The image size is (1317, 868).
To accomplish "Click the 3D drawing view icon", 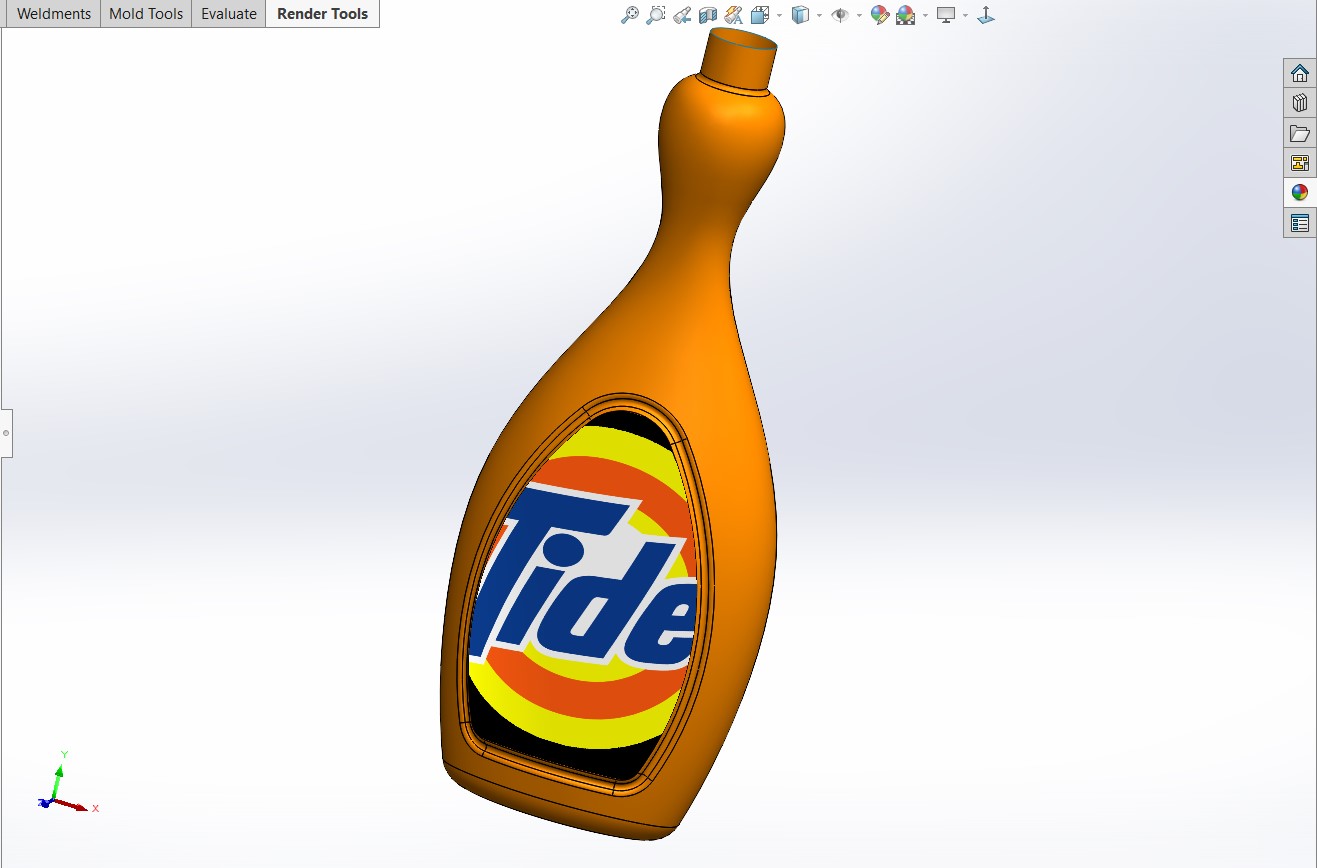I will tap(986, 15).
